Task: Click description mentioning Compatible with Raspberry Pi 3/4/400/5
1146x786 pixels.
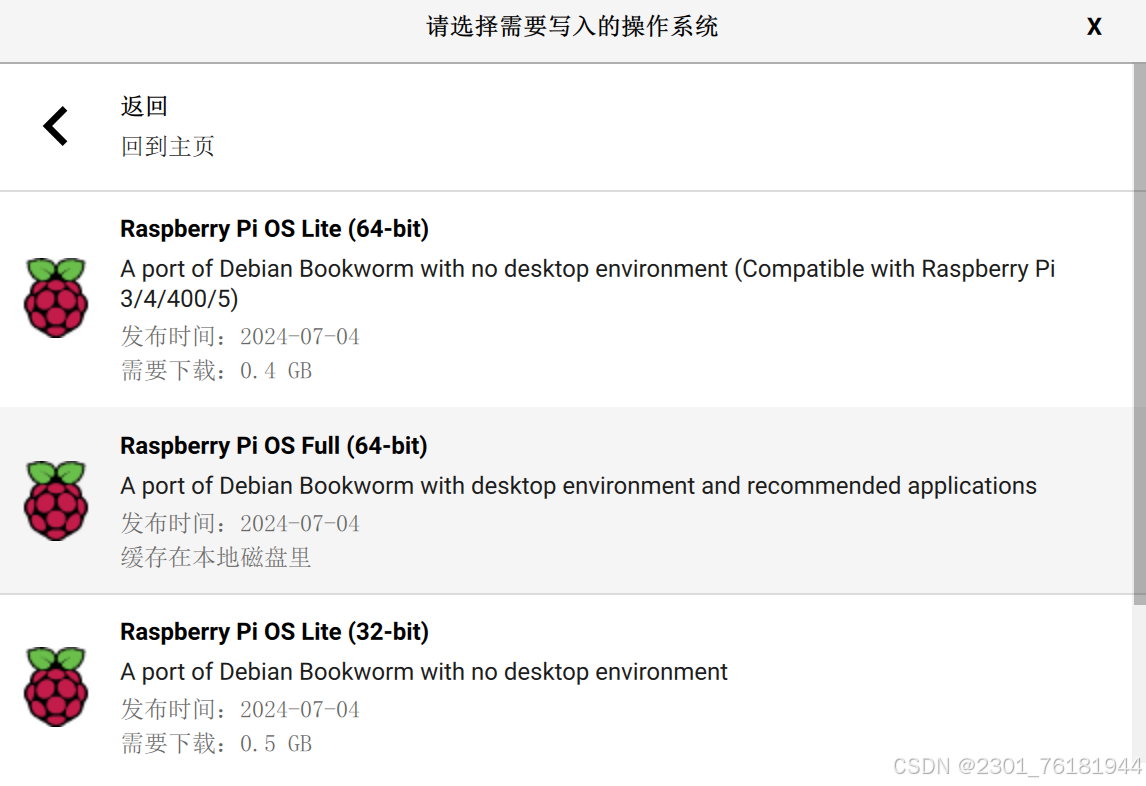Action: pos(588,284)
